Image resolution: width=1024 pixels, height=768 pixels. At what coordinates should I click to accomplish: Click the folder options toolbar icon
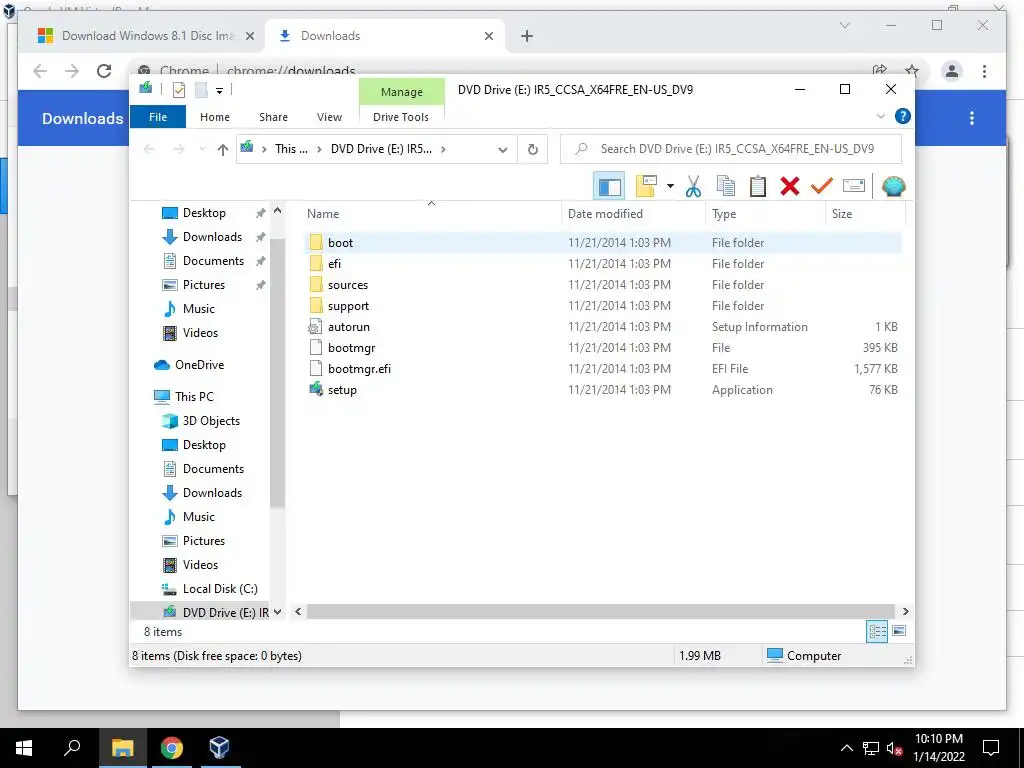(646, 187)
